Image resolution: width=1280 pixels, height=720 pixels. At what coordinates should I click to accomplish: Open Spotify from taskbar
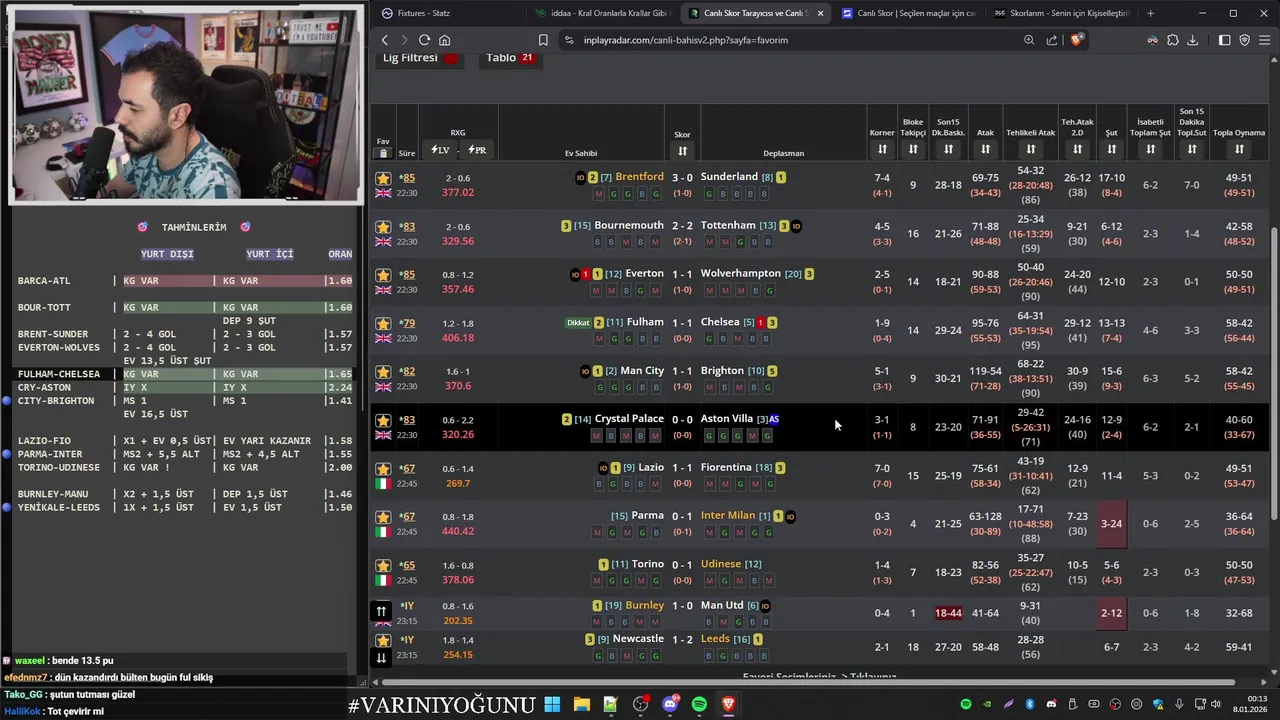click(699, 704)
